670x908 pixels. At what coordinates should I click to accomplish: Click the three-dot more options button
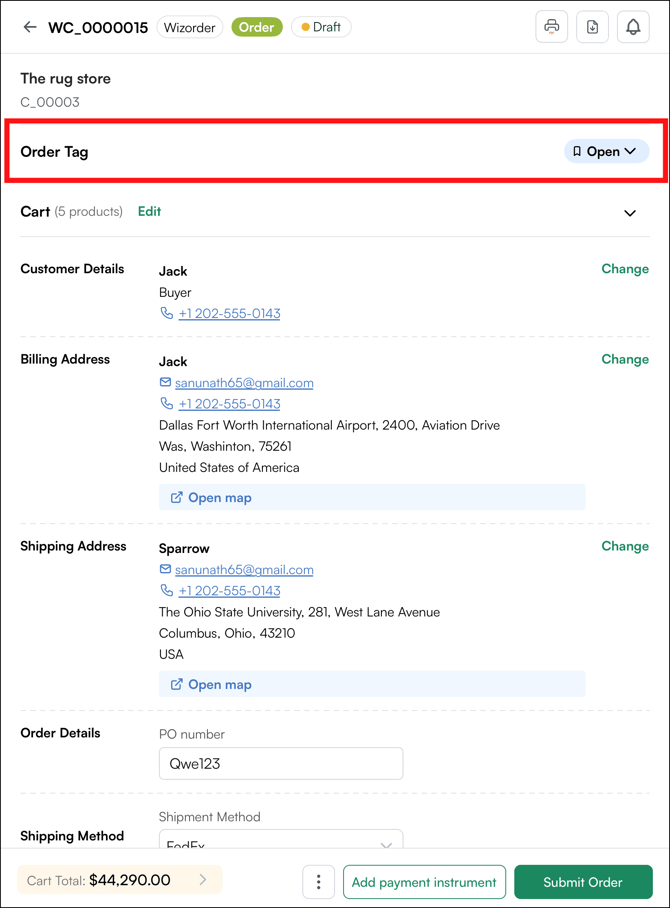click(x=319, y=882)
